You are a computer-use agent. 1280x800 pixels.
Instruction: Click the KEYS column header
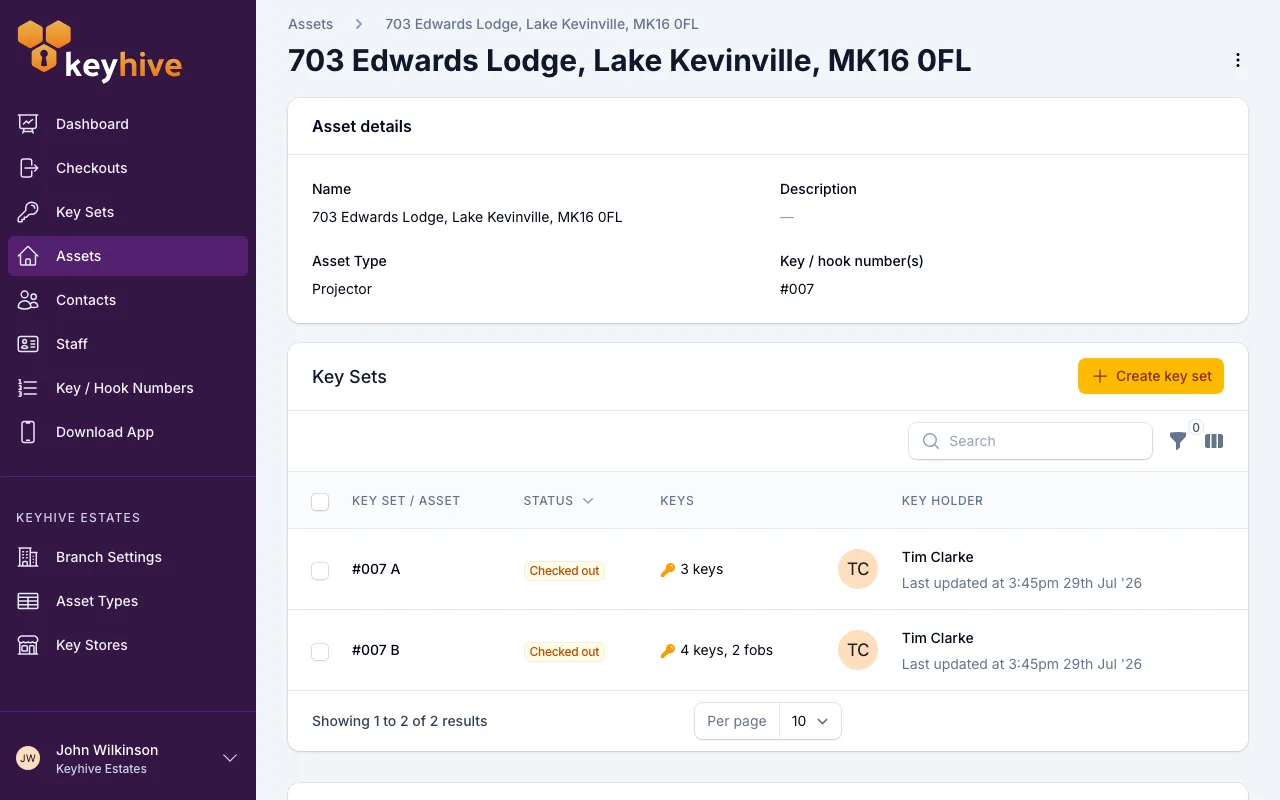[677, 501]
